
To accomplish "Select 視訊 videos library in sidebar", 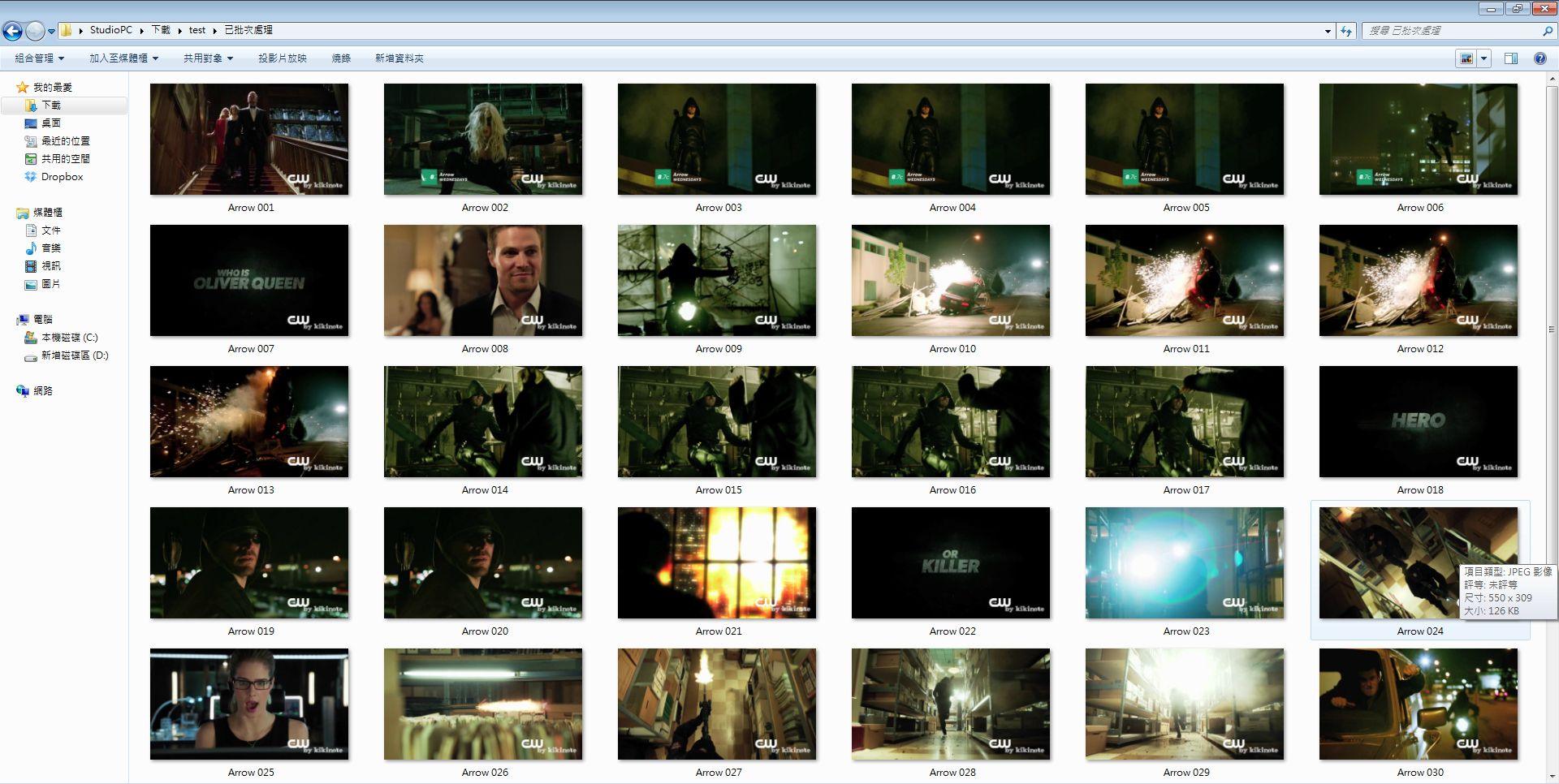I will pyautogui.click(x=51, y=266).
